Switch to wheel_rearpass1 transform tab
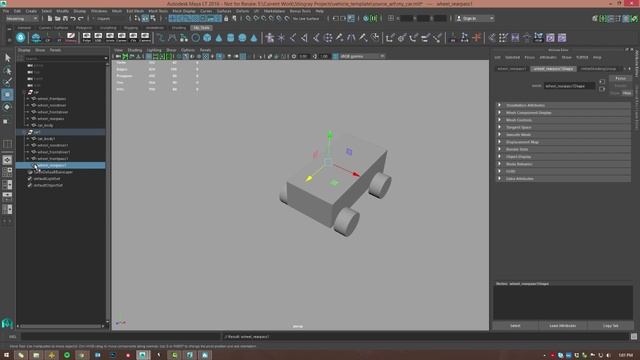 (x=511, y=69)
